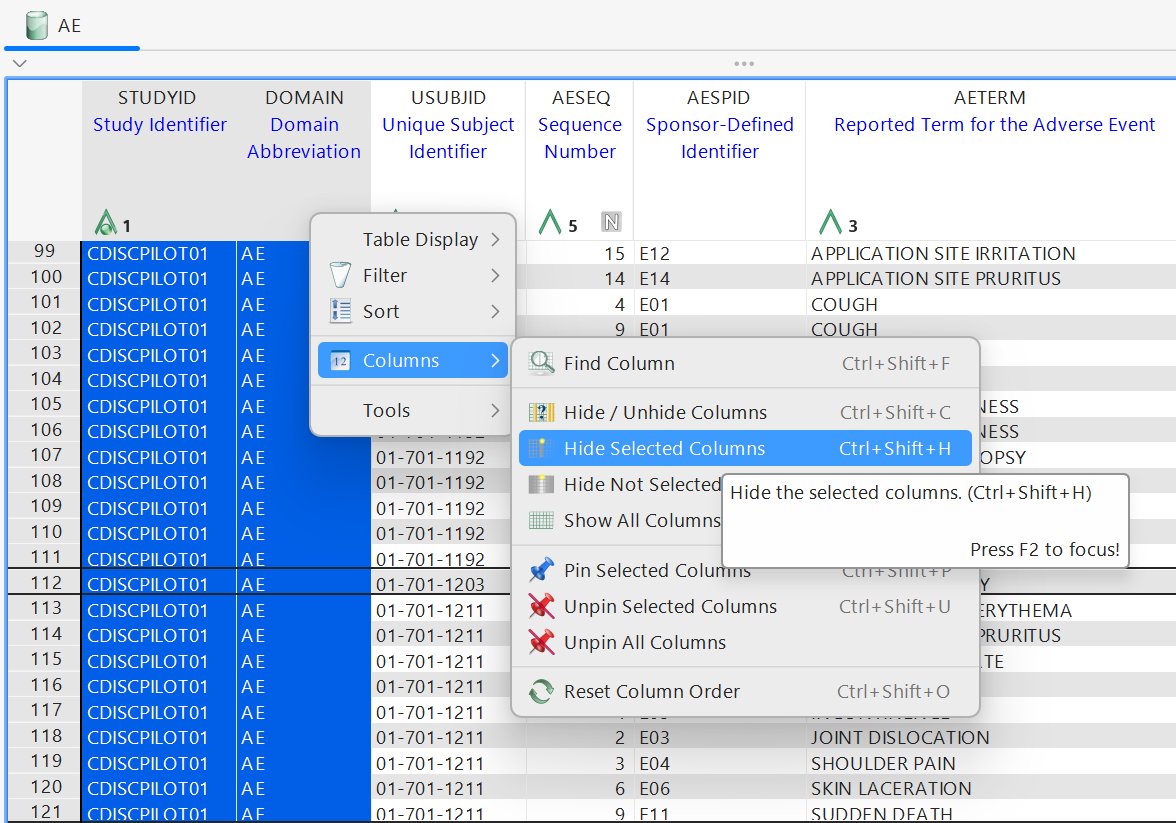Image resolution: width=1176 pixels, height=823 pixels.
Task: Click the AESEQ column header
Action: point(579,161)
